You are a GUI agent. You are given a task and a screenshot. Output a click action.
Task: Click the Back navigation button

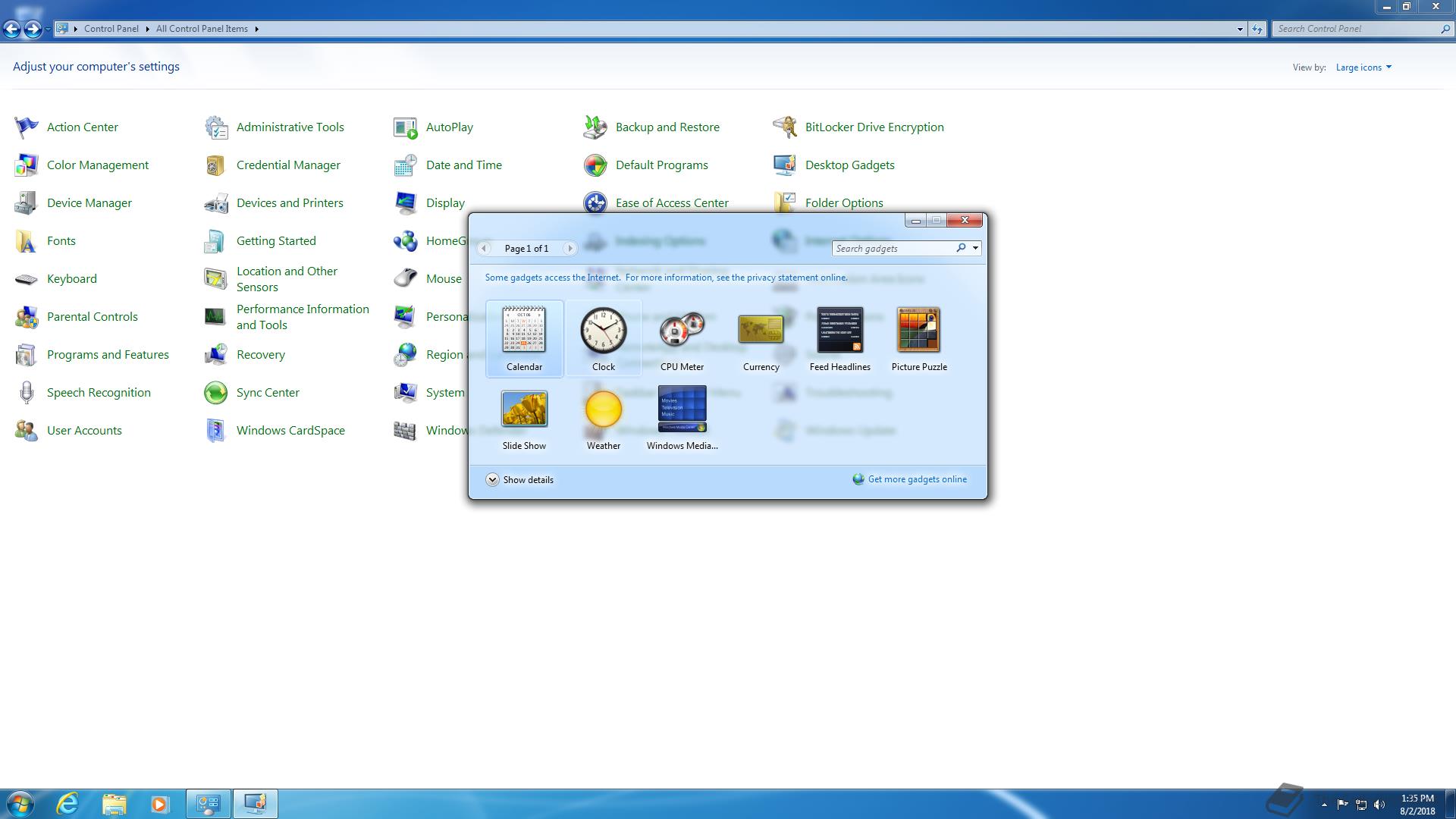click(11, 29)
